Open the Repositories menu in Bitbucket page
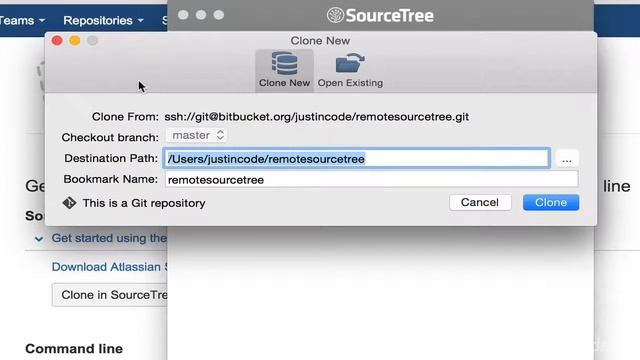Viewport: 640px width, 360px height. click(x=103, y=20)
